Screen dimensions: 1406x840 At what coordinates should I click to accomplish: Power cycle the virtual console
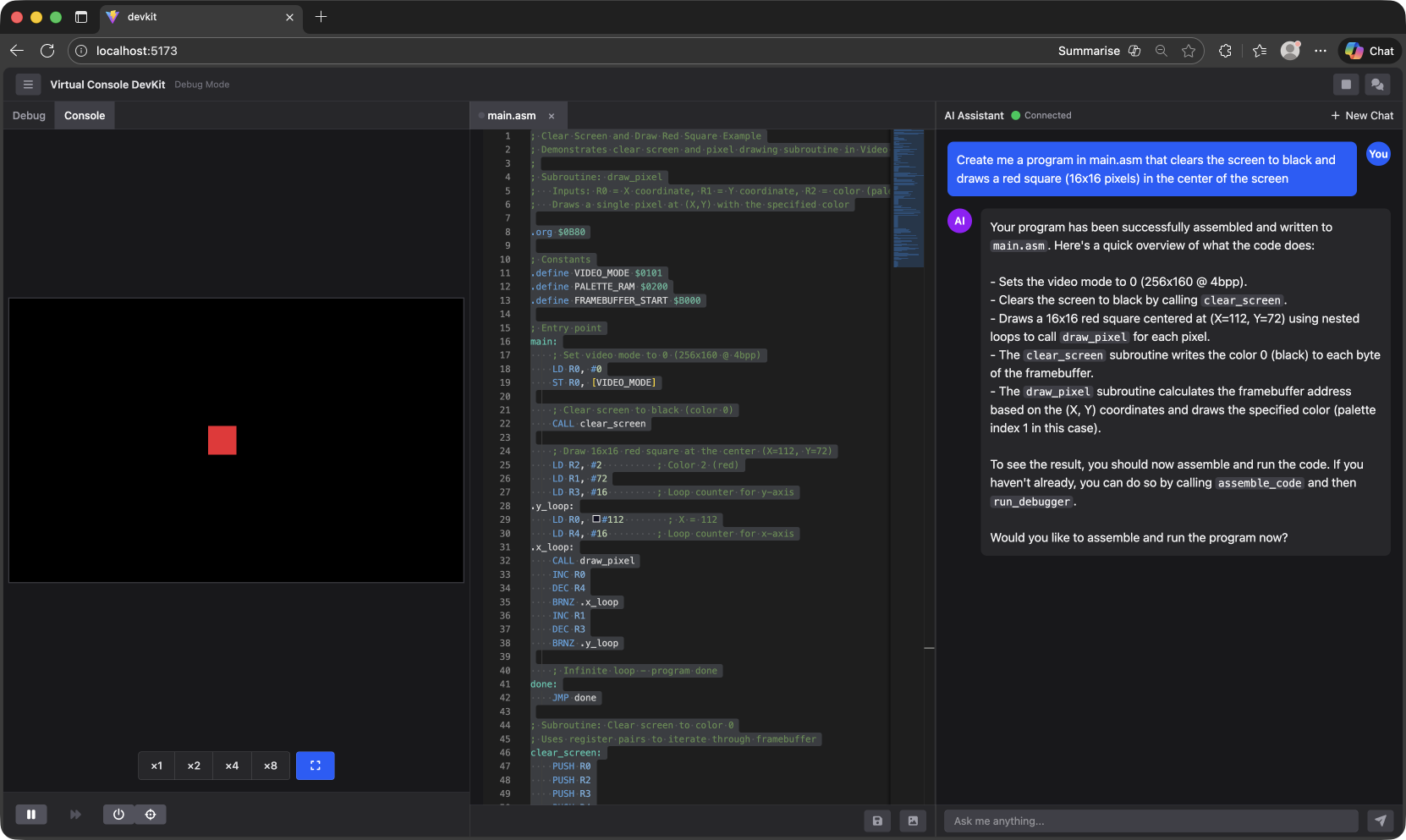pyautogui.click(x=118, y=814)
